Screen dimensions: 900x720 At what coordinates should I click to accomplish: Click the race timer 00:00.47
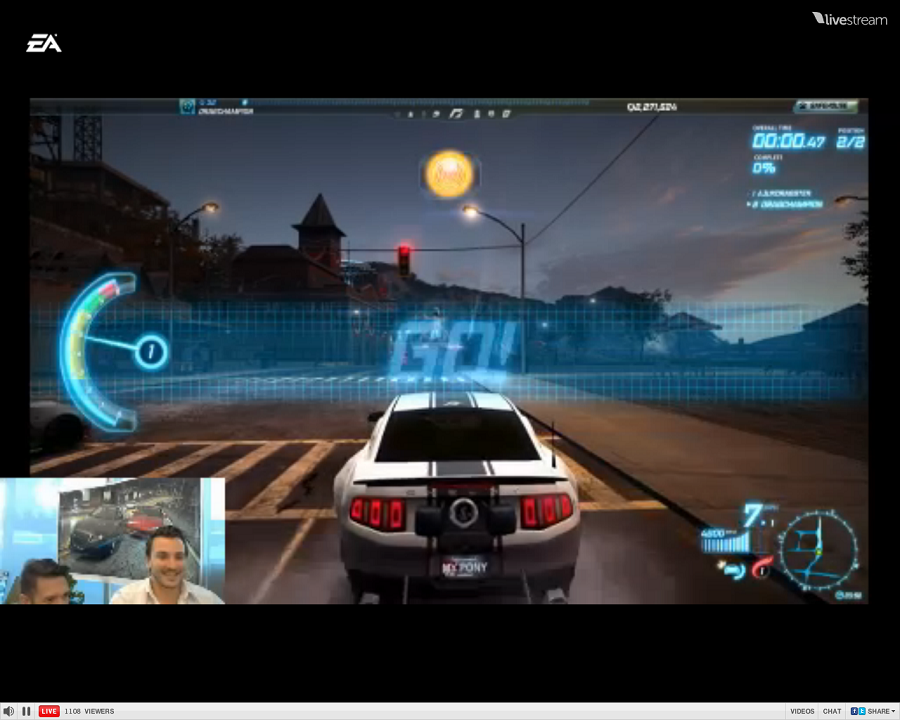point(789,141)
